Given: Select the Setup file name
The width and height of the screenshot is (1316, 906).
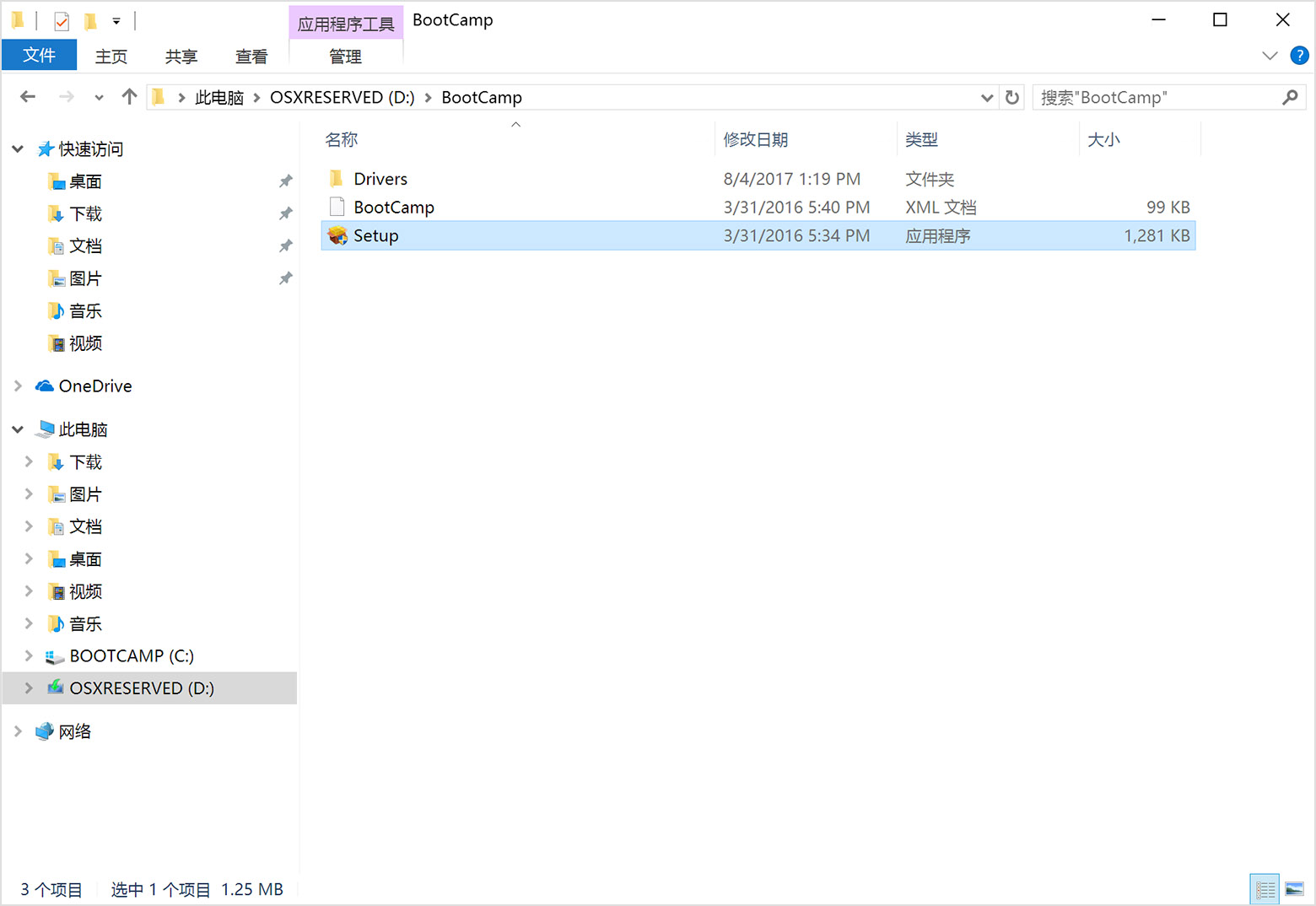Looking at the screenshot, I should [375, 235].
